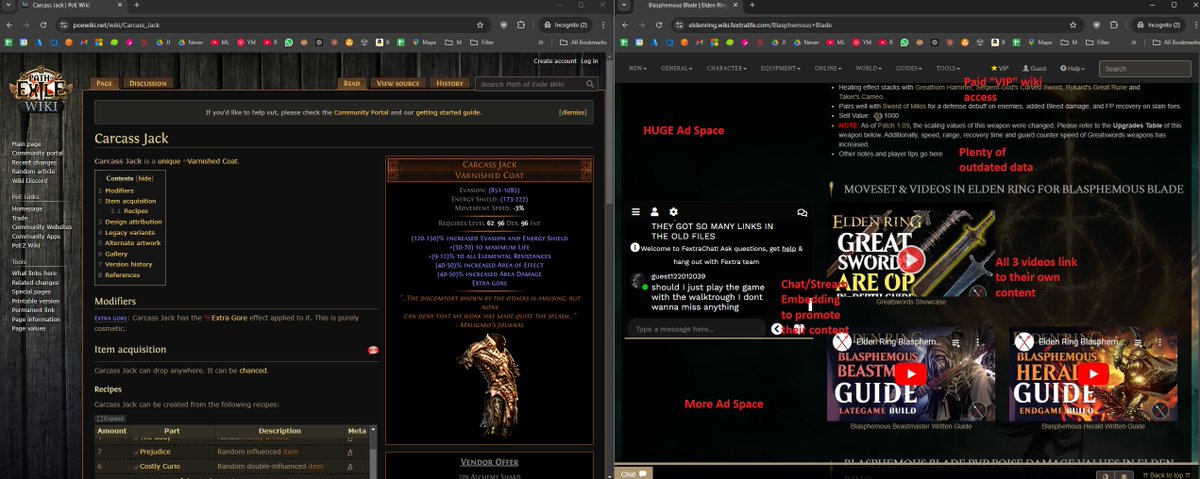Image resolution: width=1200 pixels, height=479 pixels.
Task: Open the Guest account link
Action: (x=1034, y=68)
